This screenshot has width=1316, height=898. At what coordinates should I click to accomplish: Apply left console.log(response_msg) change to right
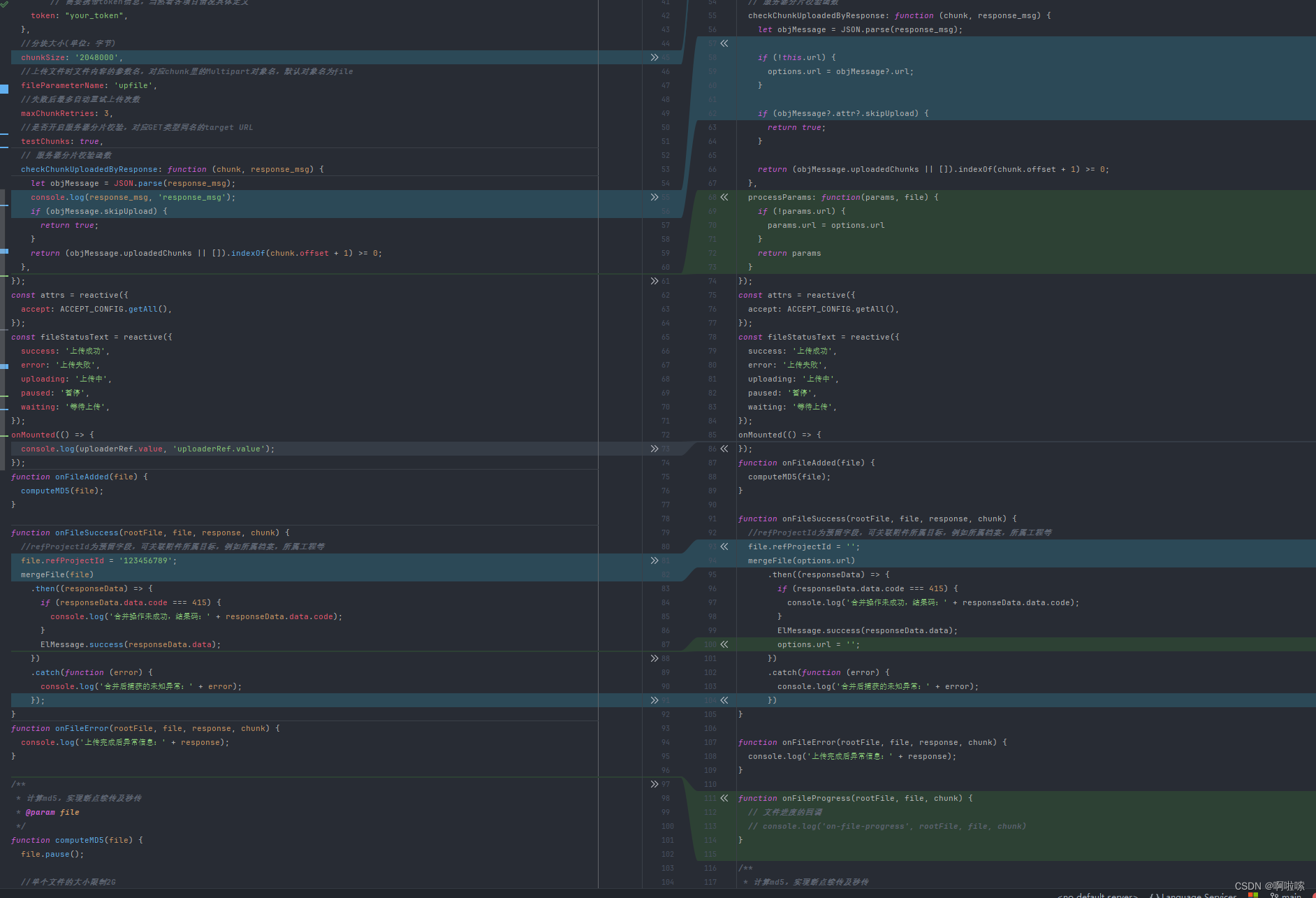654,197
